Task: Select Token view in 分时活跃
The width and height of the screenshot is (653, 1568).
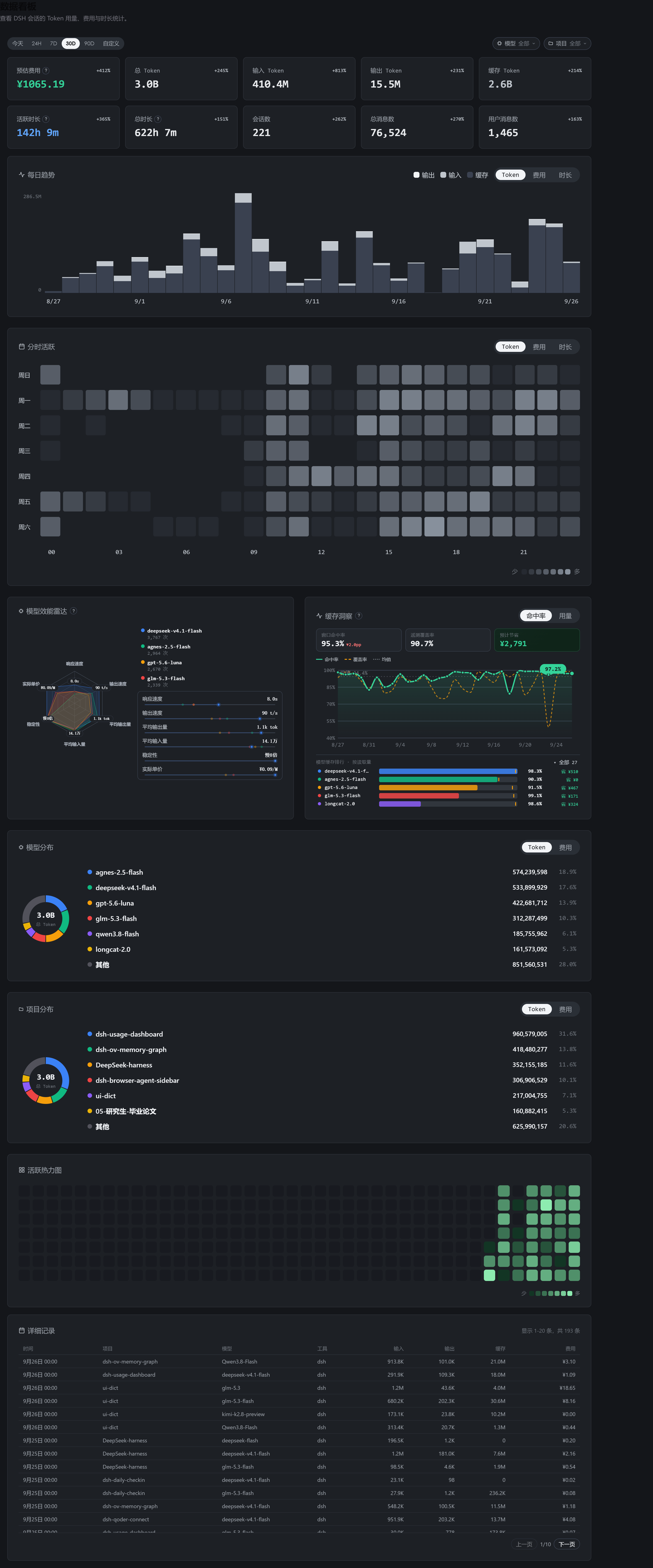Action: [511, 347]
